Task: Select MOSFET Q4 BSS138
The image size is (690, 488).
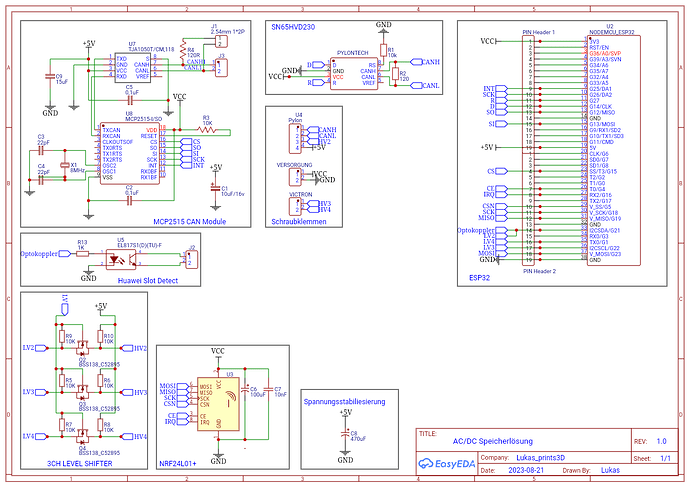Action: click(82, 437)
